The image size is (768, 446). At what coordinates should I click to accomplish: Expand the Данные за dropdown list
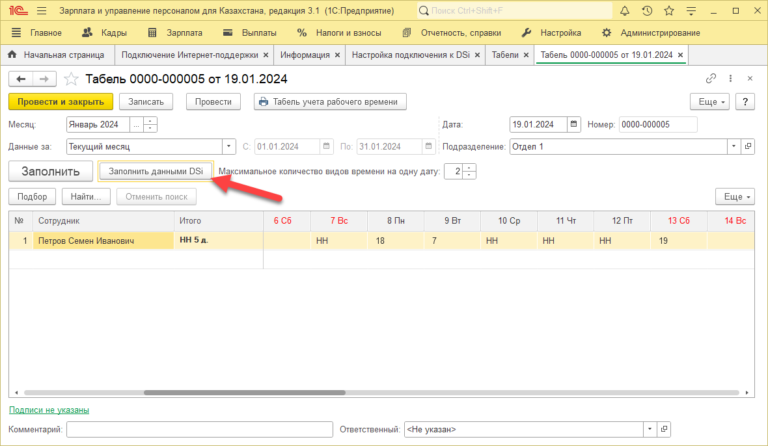coord(229,147)
